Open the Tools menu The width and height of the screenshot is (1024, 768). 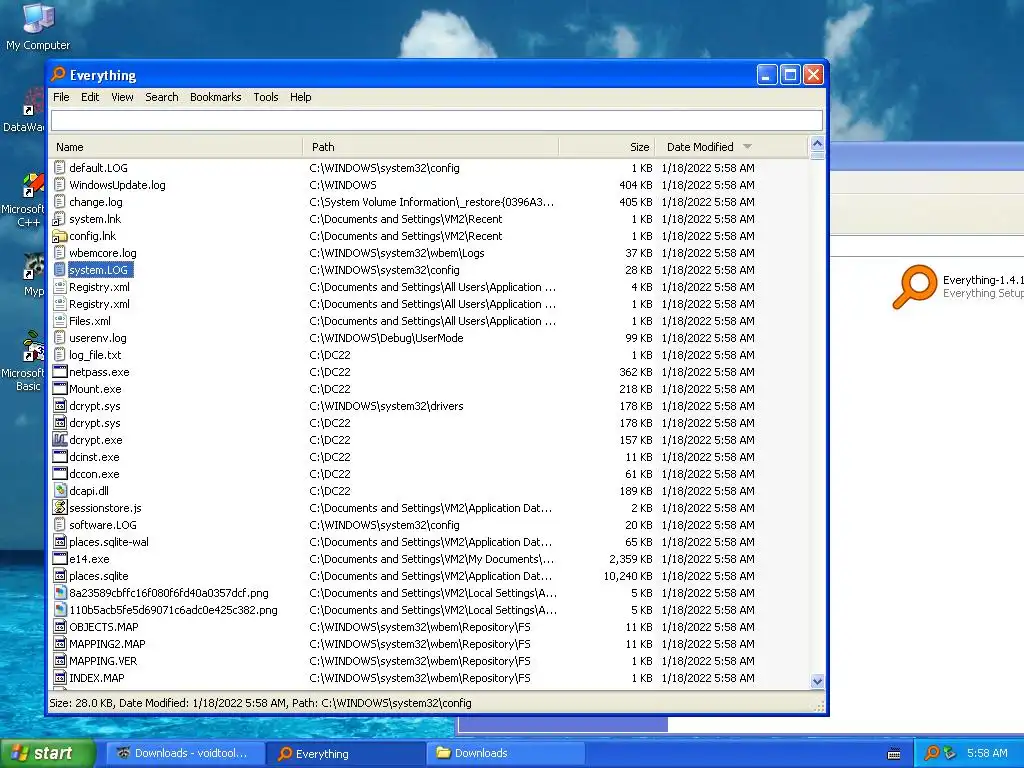[266, 97]
